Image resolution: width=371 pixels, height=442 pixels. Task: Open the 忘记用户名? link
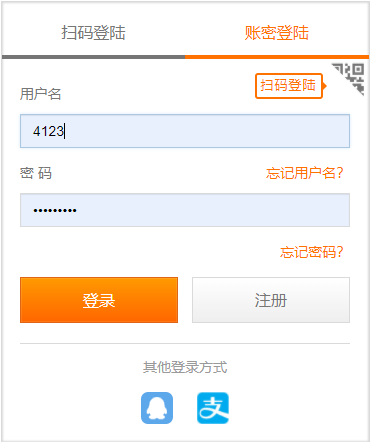click(304, 173)
